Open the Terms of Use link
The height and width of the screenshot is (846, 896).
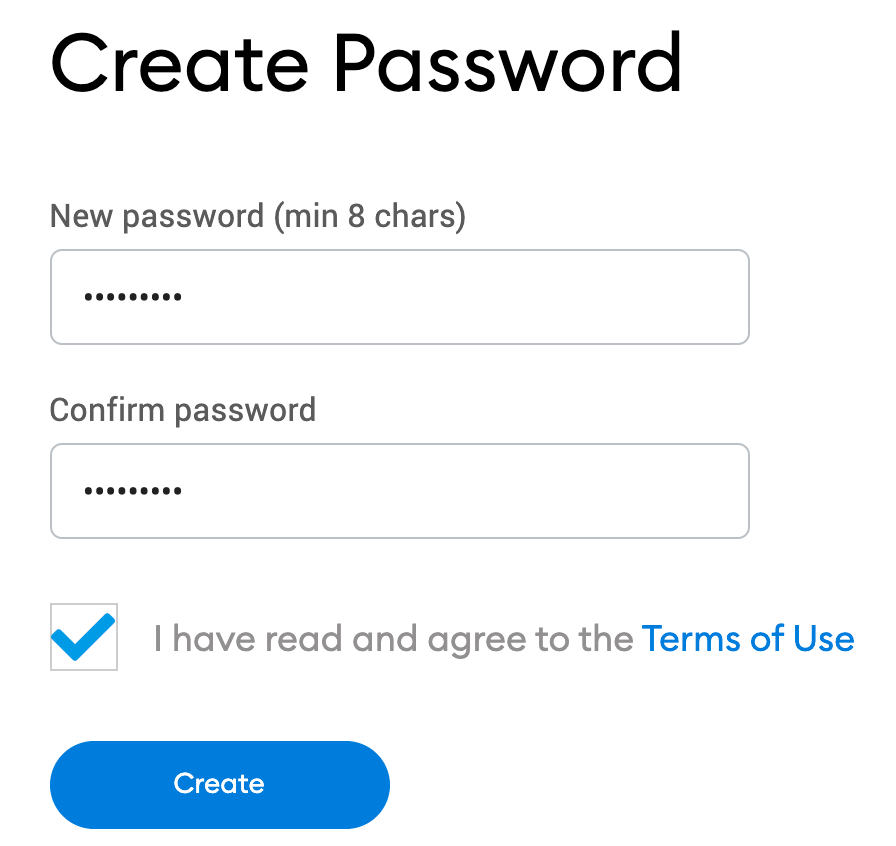(748, 638)
